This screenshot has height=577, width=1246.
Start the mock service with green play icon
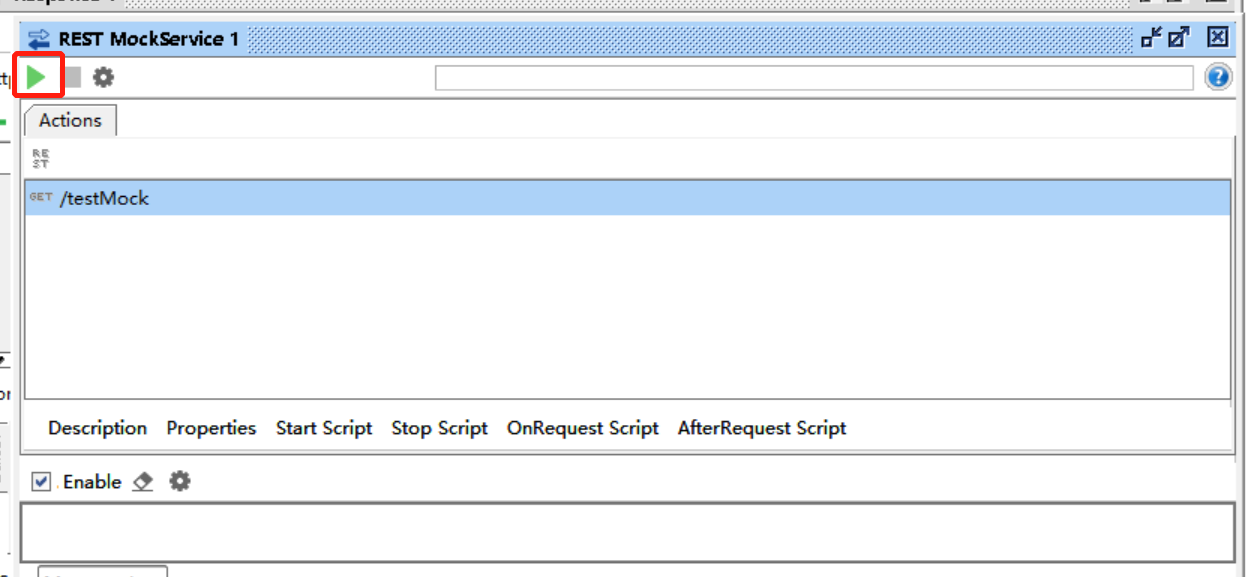(x=37, y=77)
